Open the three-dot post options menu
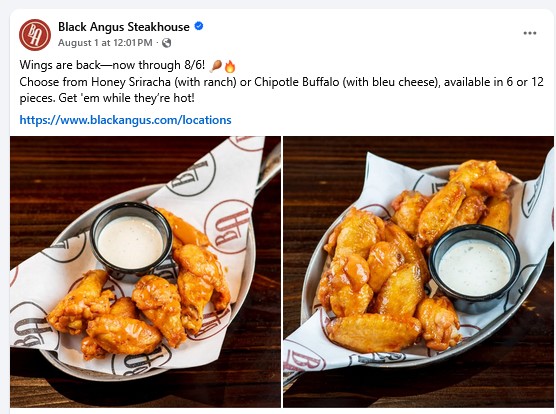The width and height of the screenshot is (556, 414). click(530, 33)
